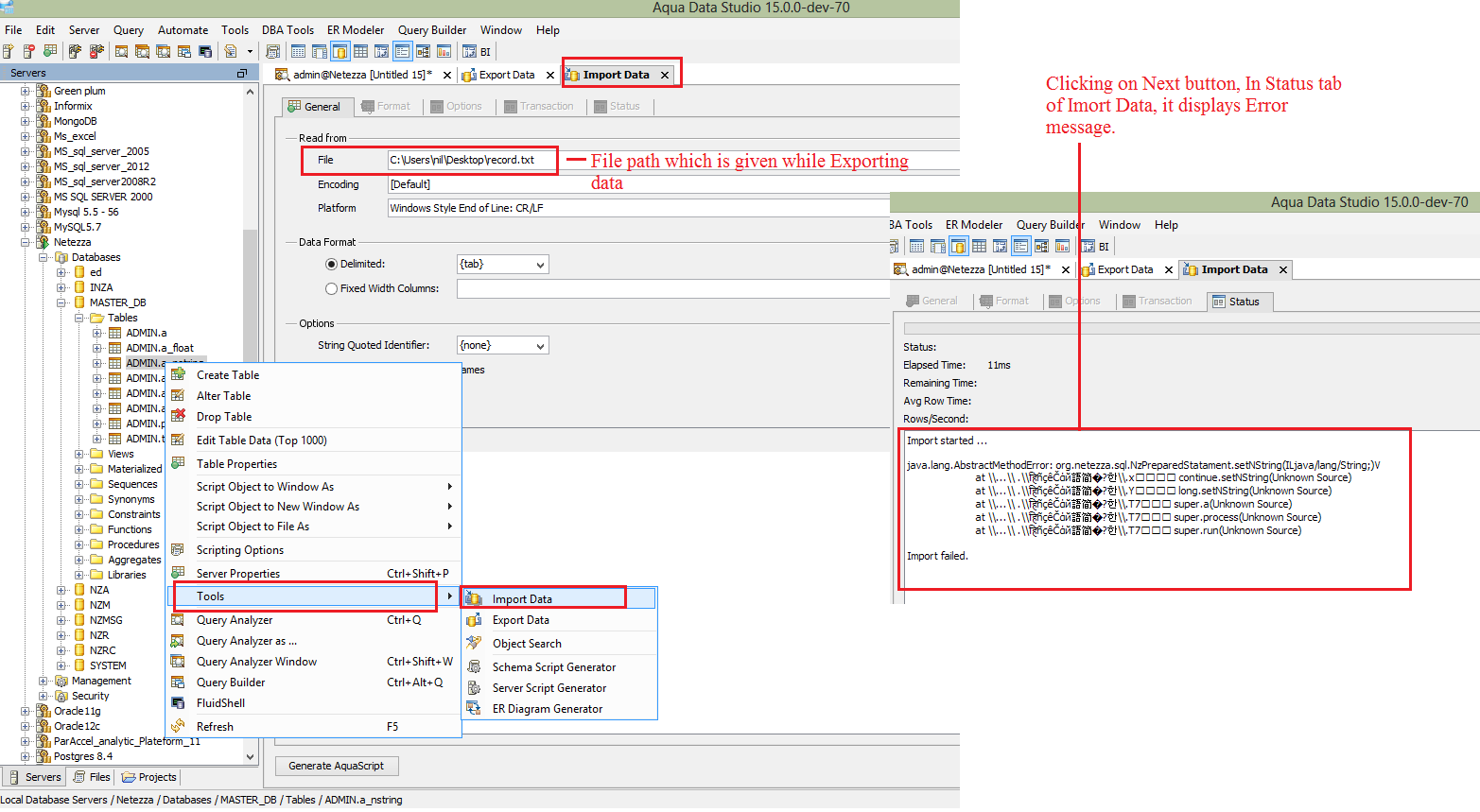Click the Register Server toolbar icon at far left
The width and height of the screenshot is (1480, 812).
[9, 51]
